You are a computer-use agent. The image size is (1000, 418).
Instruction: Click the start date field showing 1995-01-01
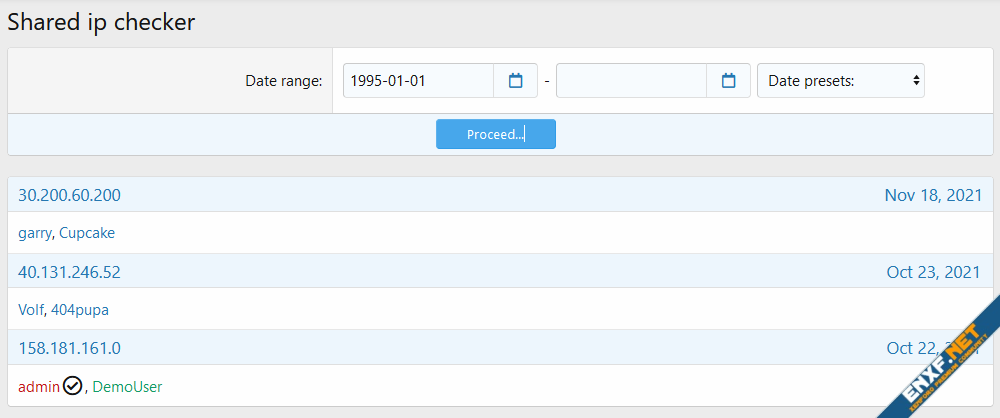pos(418,81)
